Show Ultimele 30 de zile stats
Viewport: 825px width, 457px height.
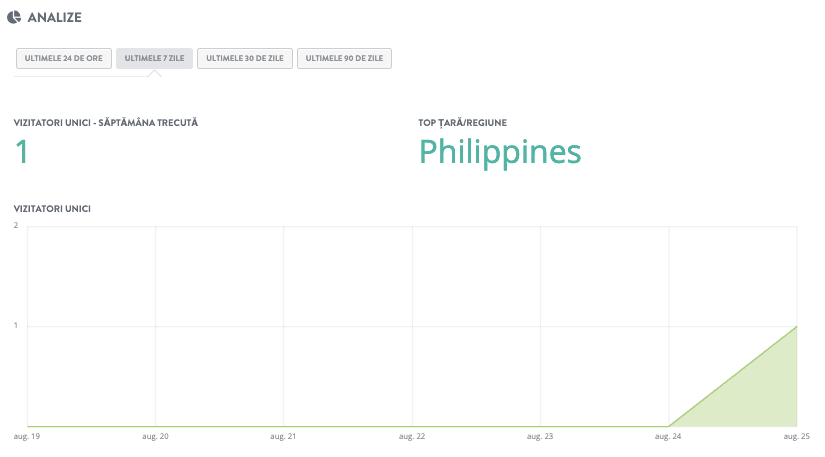245,59
